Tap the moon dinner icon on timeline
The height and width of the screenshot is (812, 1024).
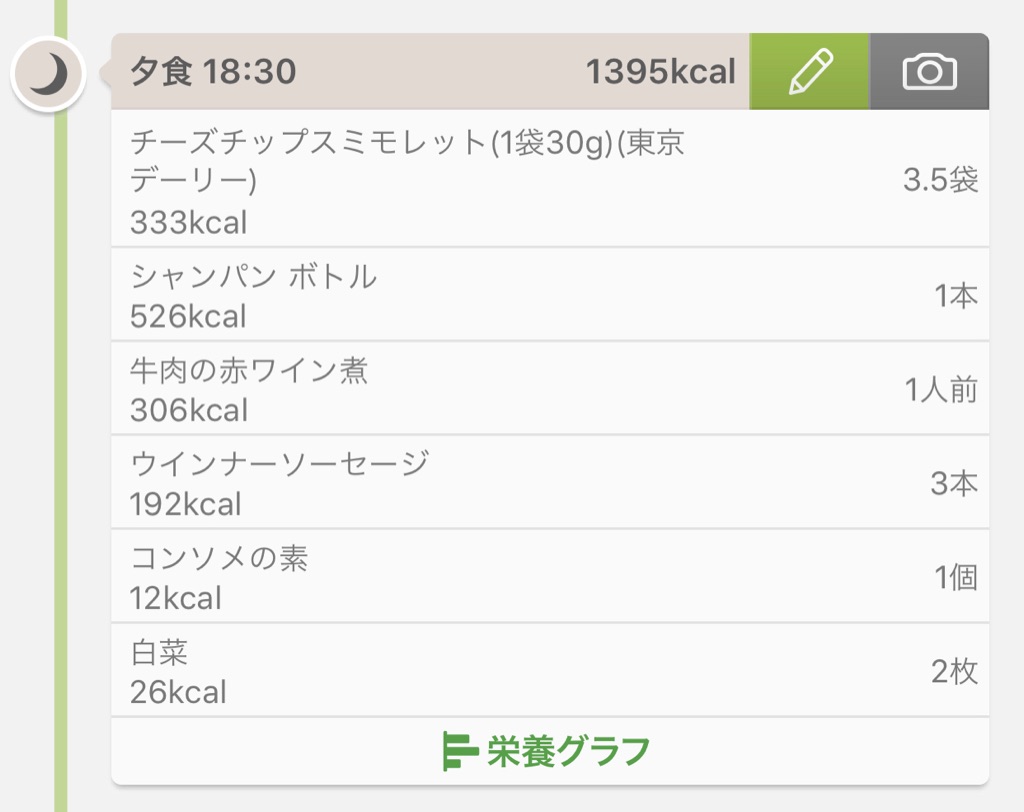point(48,74)
